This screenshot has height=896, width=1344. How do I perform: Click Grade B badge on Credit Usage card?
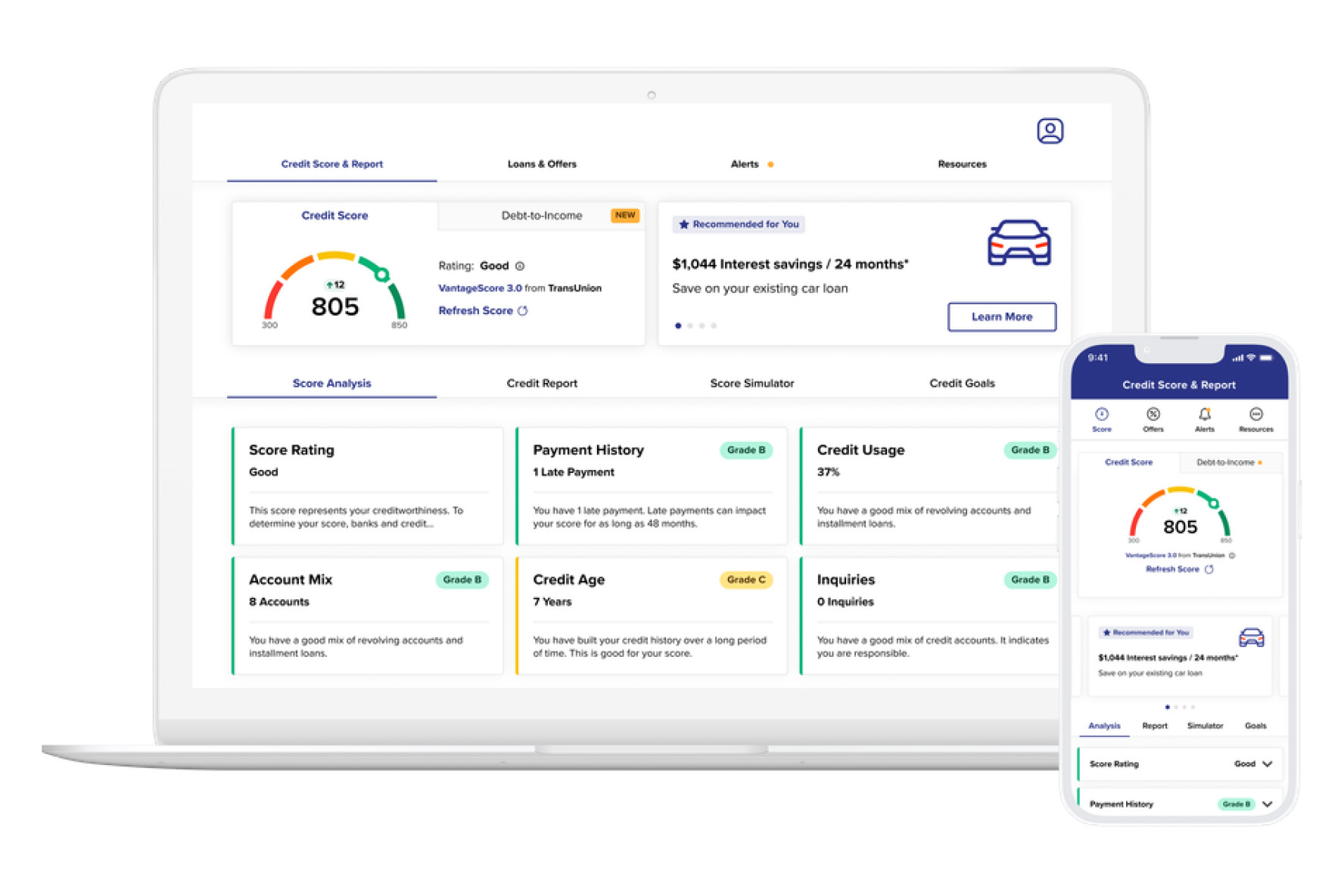1030,450
